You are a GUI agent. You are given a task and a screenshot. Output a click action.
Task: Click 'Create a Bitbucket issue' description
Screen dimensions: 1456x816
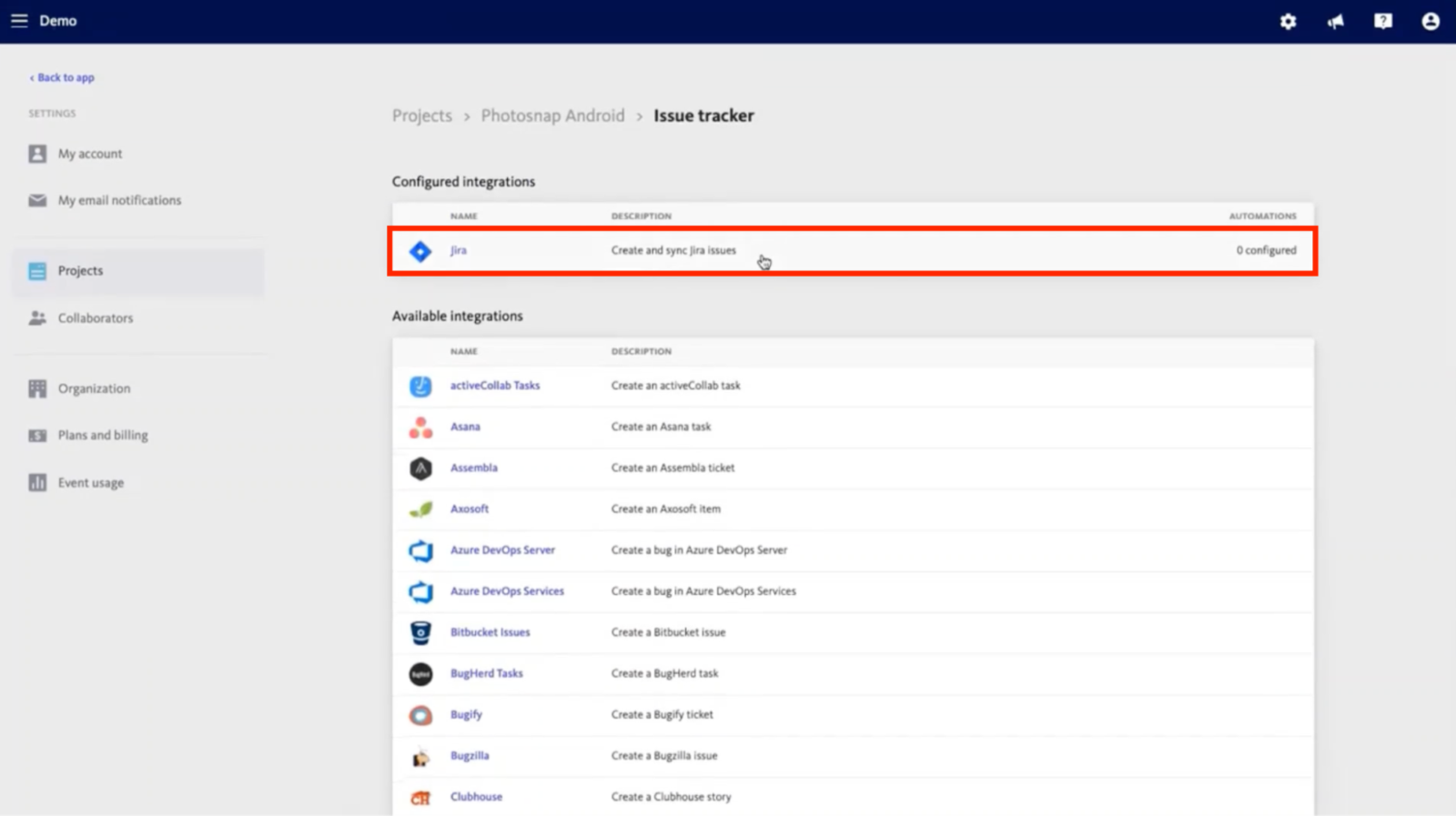tap(668, 632)
